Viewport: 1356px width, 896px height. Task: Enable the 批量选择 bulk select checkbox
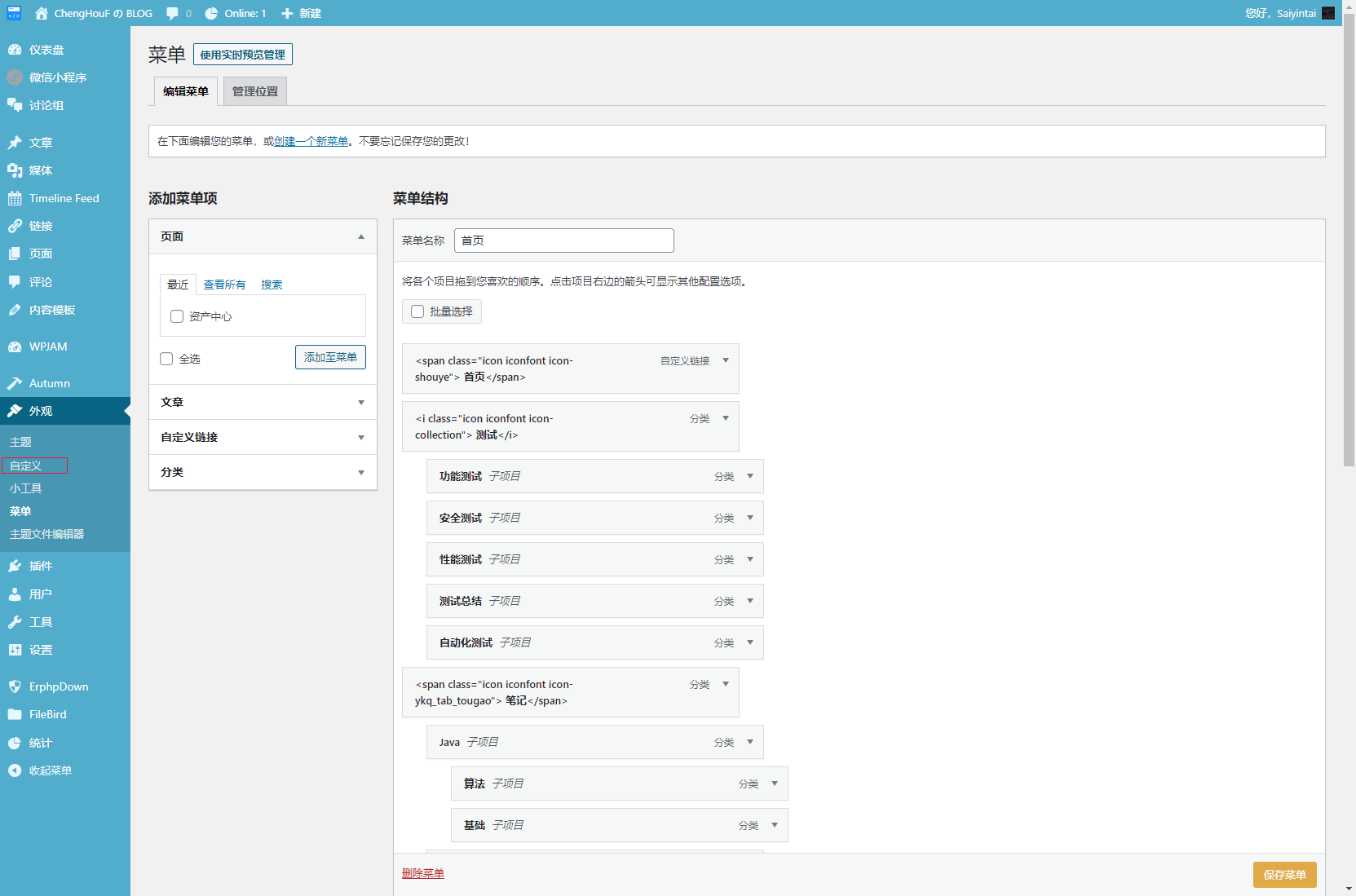pyautogui.click(x=417, y=311)
